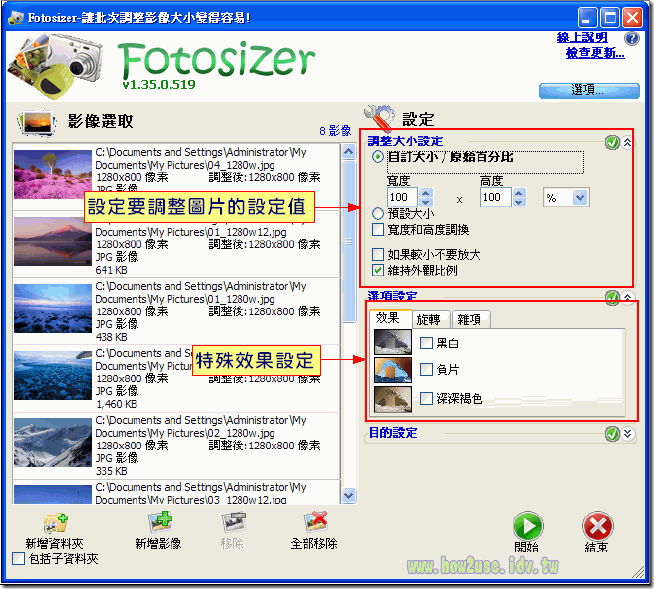Screen dimensions: 654x589
Task: Start resizing with the green play icon
Action: pos(528,526)
